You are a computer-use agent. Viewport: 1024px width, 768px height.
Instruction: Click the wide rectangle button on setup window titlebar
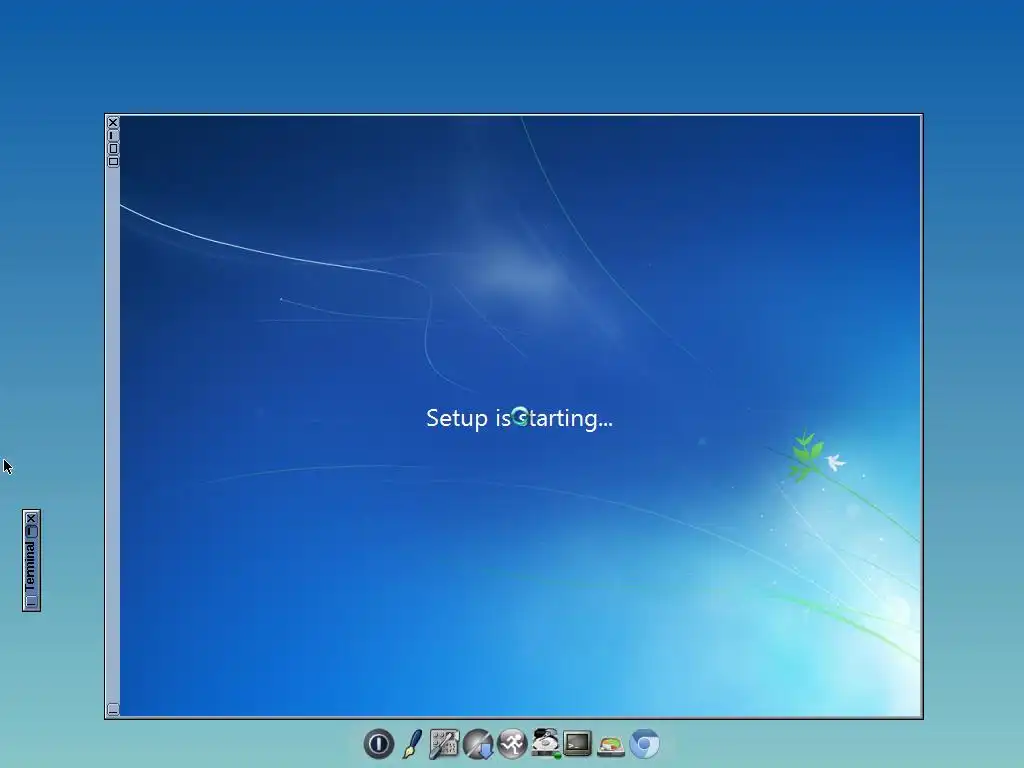[113, 161]
